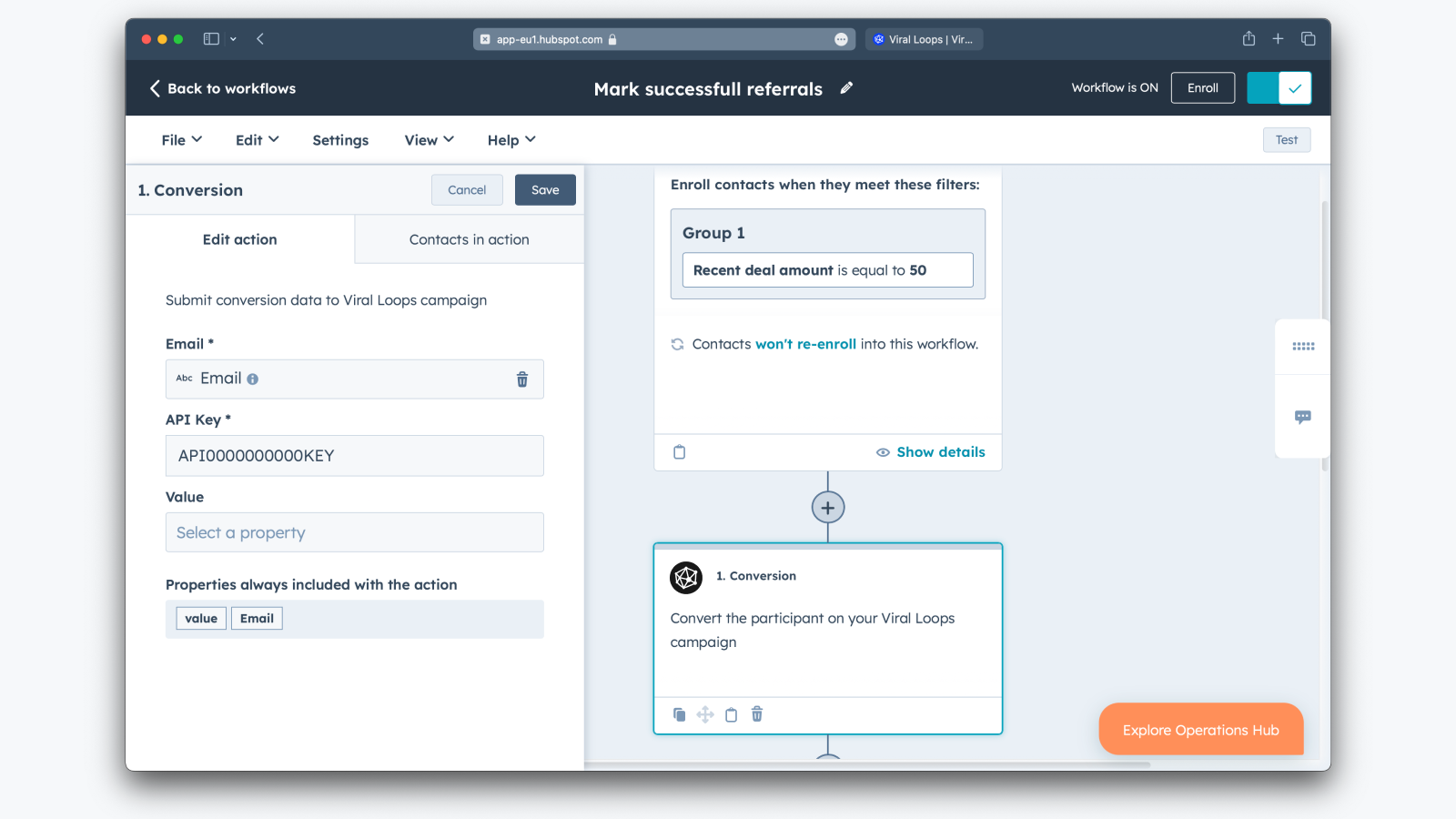This screenshot has height=819, width=1456.
Task: Click the plus icon to add a workflow step
Action: (827, 507)
